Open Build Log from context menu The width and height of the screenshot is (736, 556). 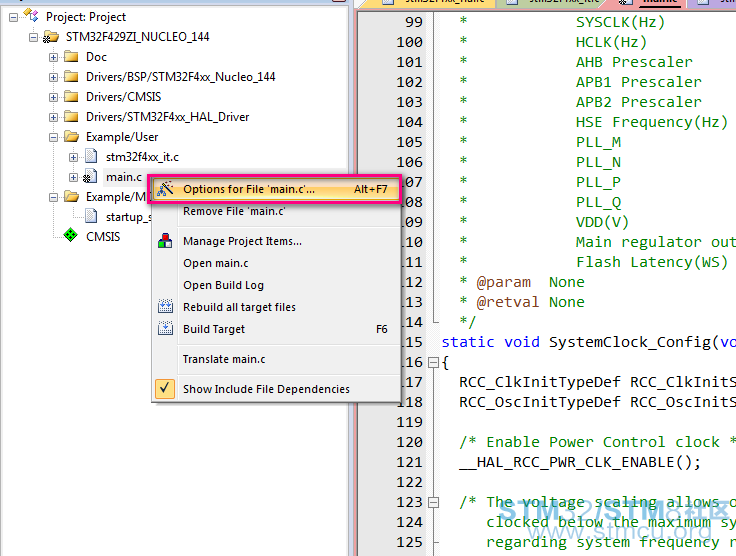(x=276, y=285)
